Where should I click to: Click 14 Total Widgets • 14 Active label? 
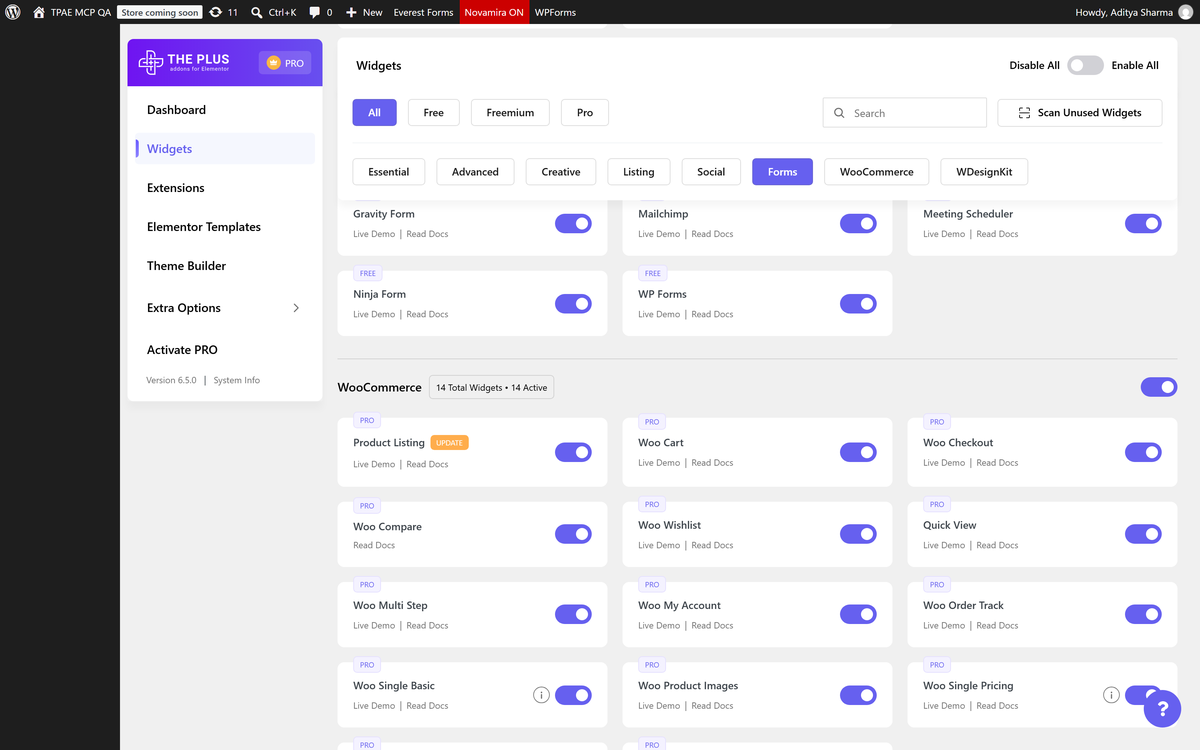point(492,388)
